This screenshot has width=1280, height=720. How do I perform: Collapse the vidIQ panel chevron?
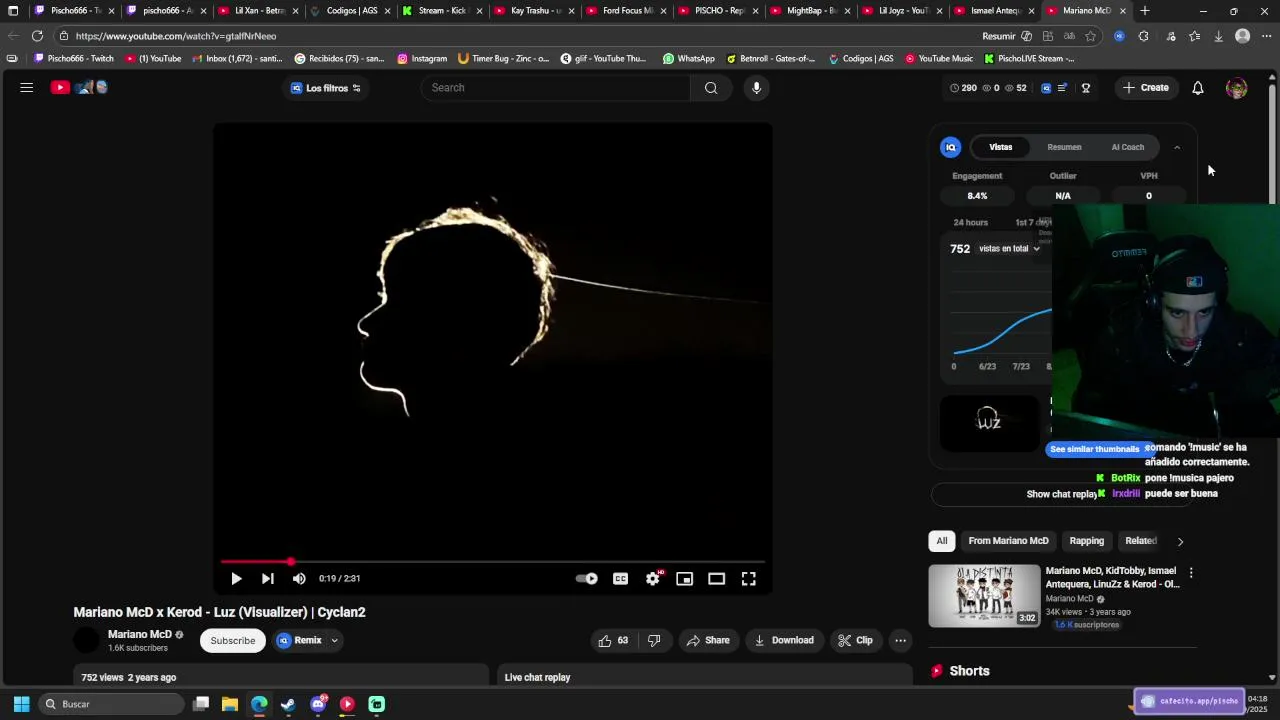tap(1177, 147)
